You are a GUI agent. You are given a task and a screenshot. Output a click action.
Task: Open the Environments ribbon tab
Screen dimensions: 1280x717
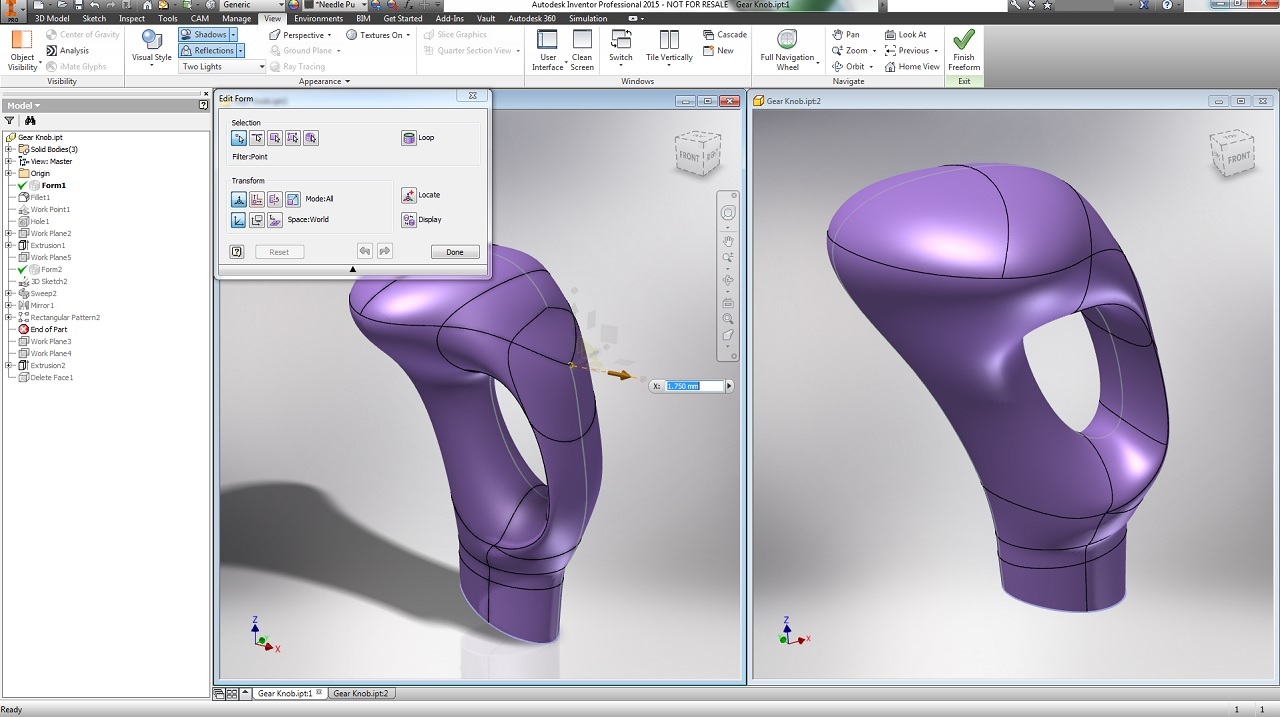[x=318, y=18]
